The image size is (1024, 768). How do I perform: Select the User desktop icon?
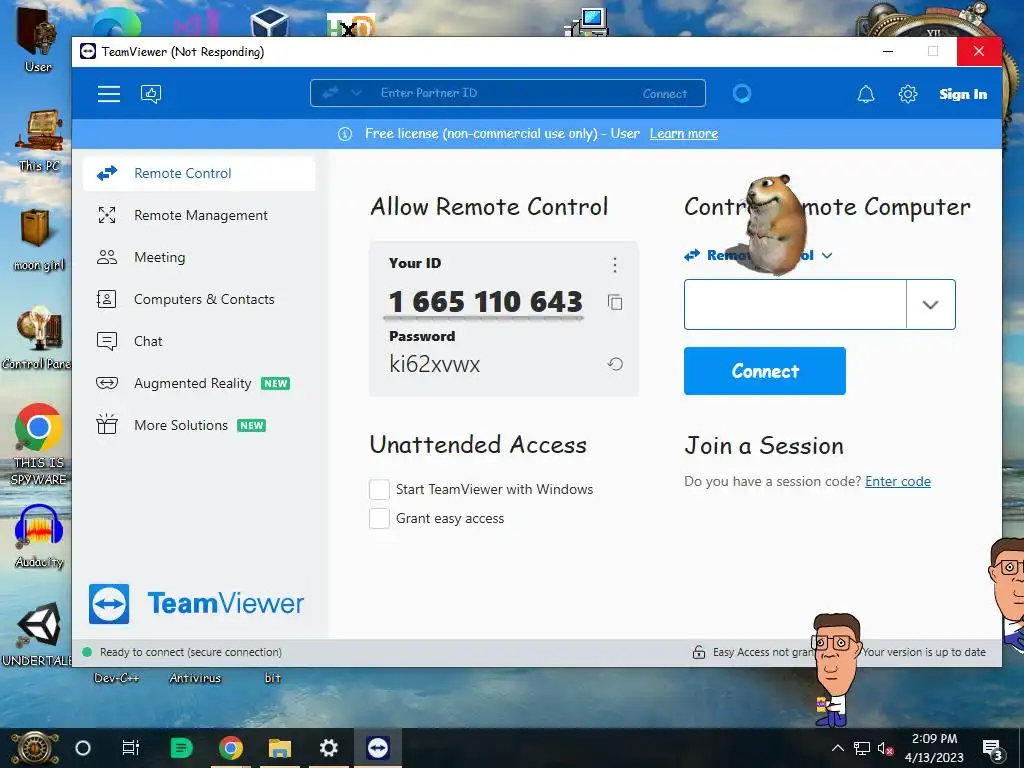click(x=38, y=38)
